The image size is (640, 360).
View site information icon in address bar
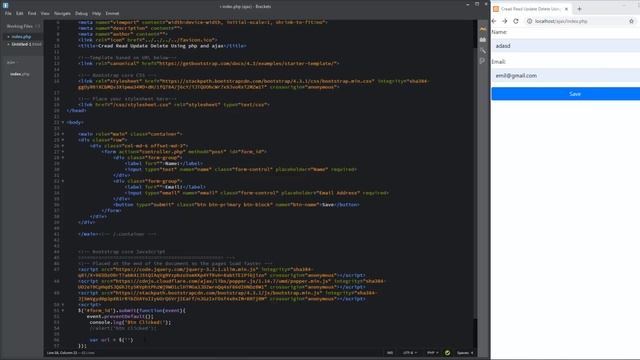529,21
